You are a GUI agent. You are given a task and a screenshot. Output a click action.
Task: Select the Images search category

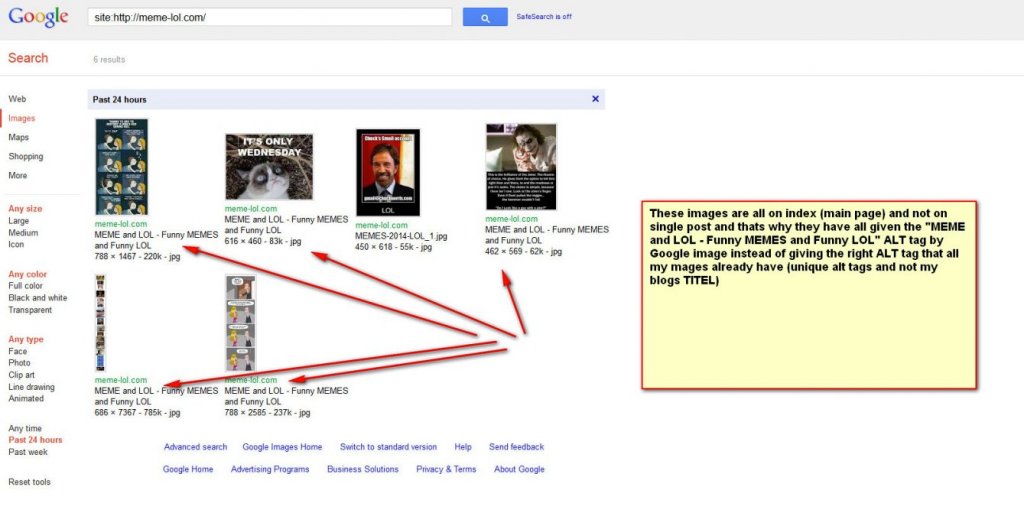pos(22,118)
